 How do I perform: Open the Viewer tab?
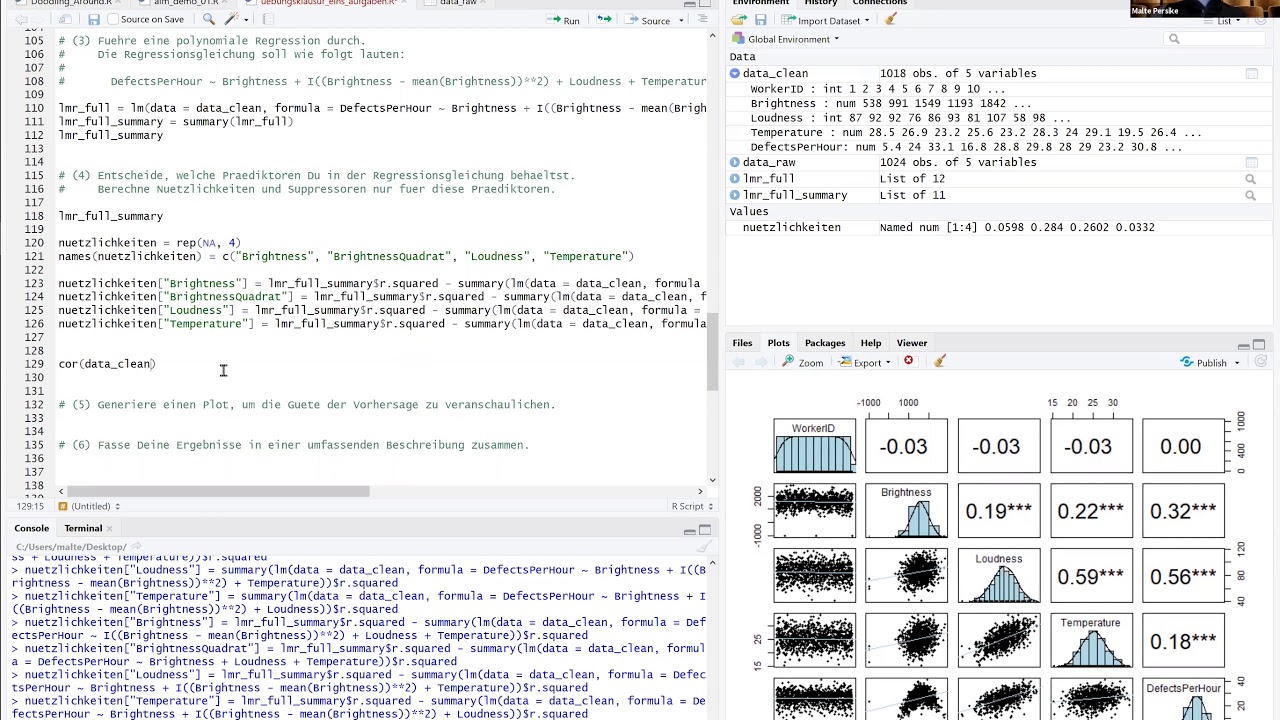(x=912, y=343)
